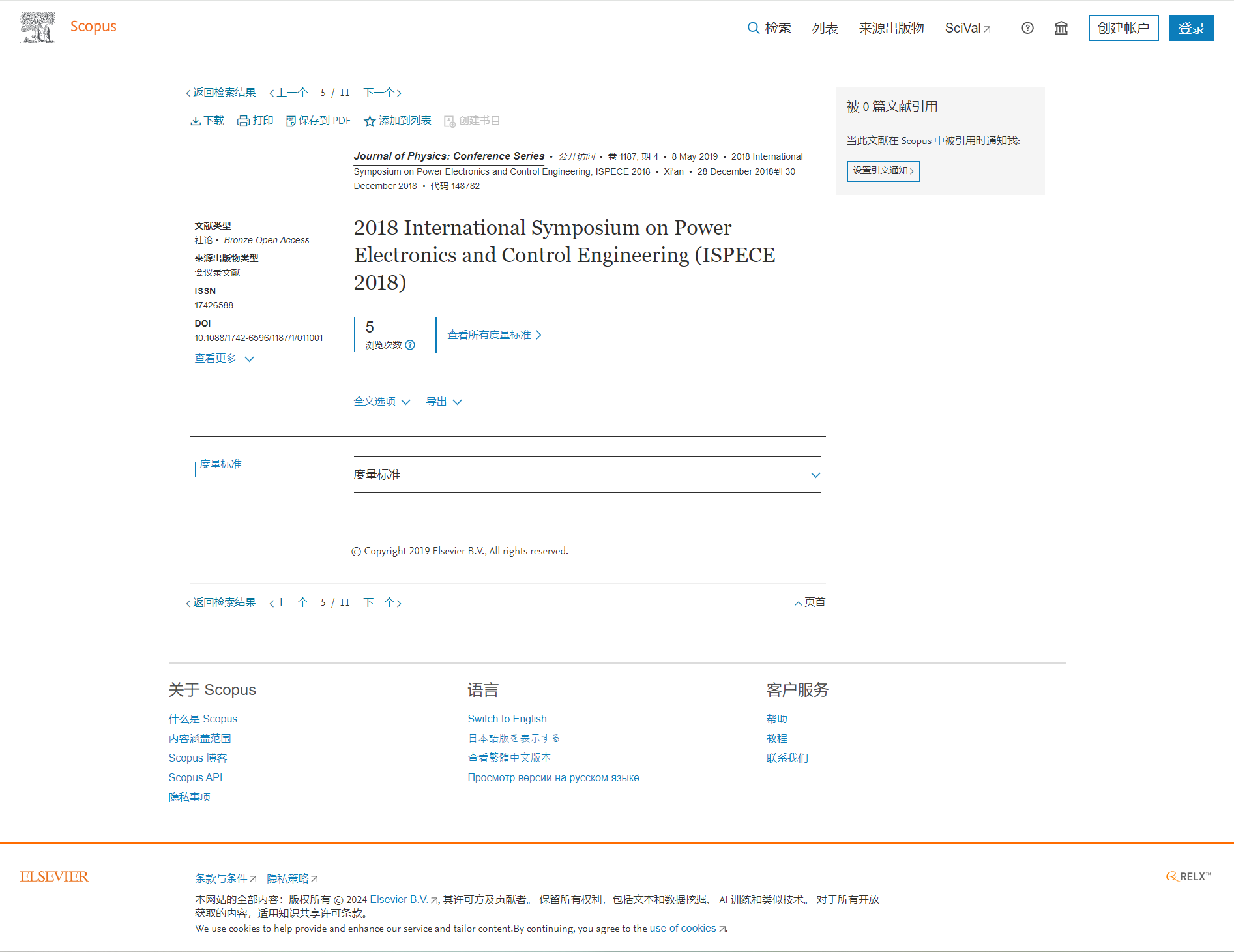Open 来源出版物 in the top navigation

pyautogui.click(x=891, y=28)
